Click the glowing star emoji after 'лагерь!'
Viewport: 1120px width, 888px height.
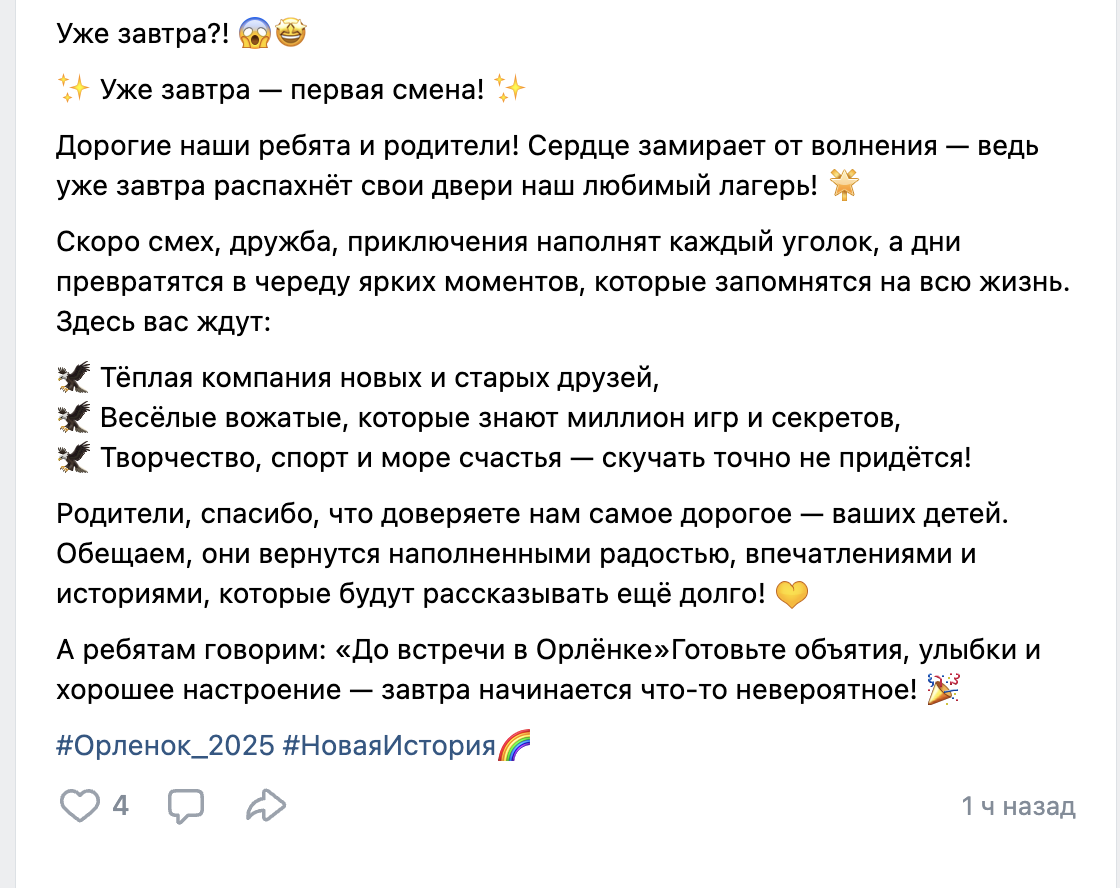point(844,186)
